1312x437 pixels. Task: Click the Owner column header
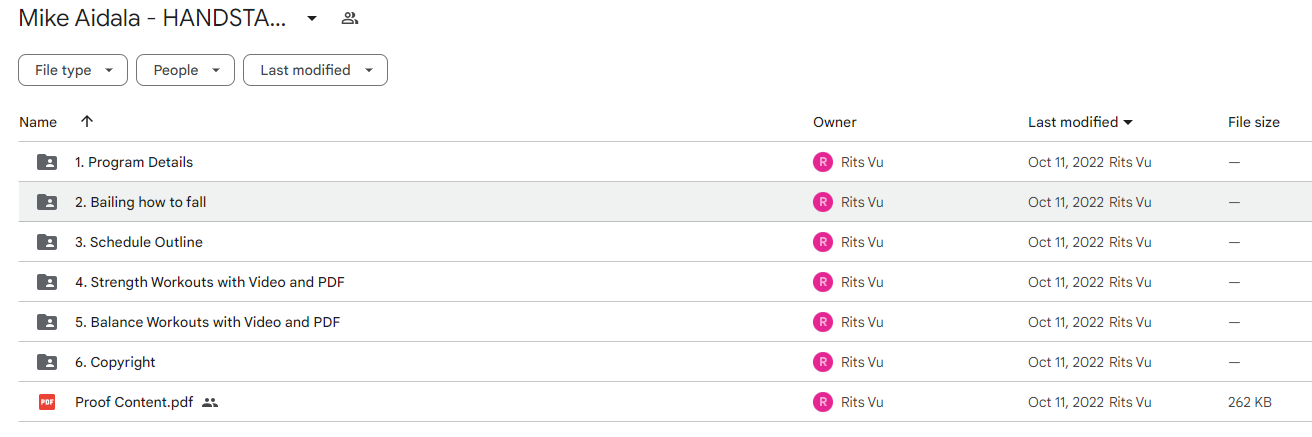coord(835,122)
